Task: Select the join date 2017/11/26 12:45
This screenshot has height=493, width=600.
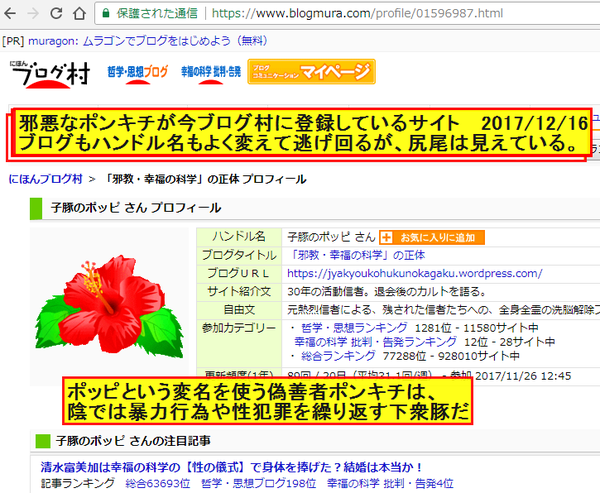Action: click(523, 376)
